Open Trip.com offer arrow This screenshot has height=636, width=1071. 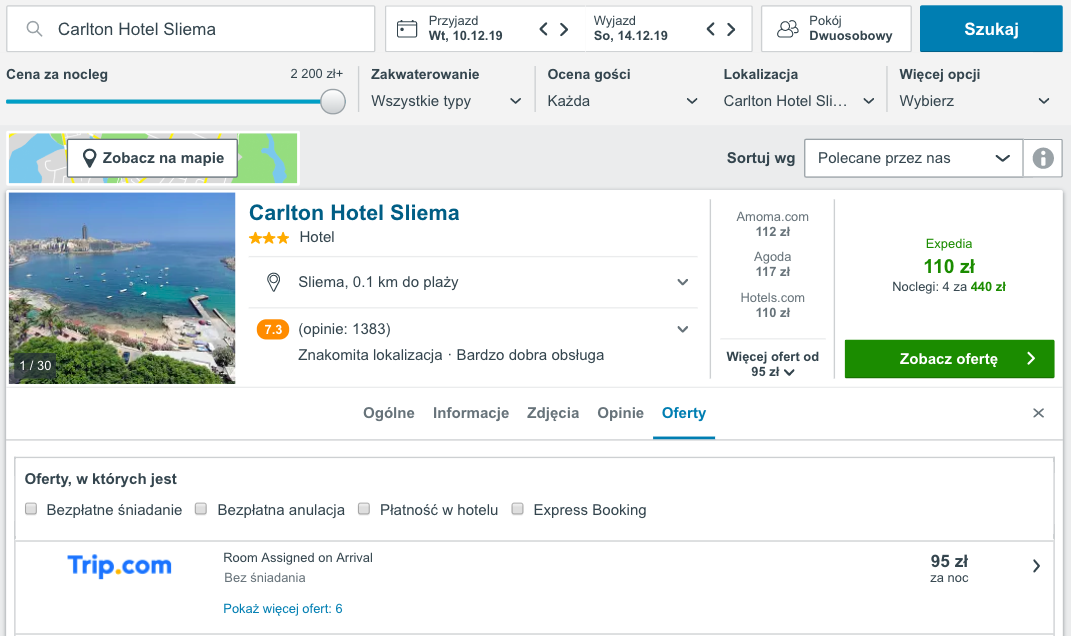(x=1036, y=566)
